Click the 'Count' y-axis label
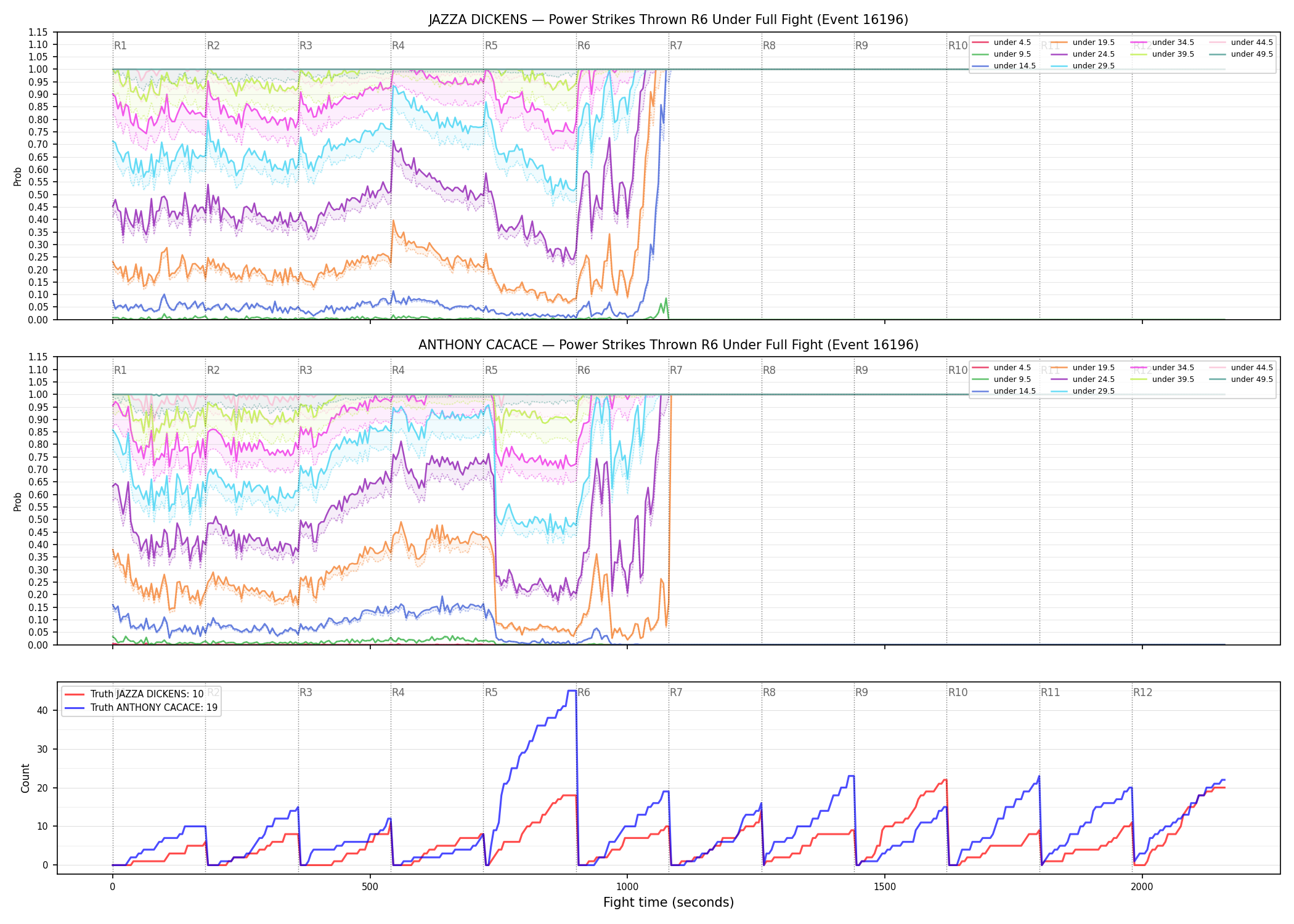This screenshot has width=1294, height=924. click(x=25, y=778)
